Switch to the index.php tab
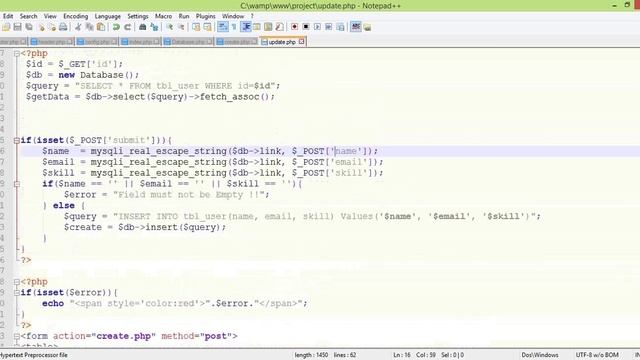Viewport: 640px width, 360px height. [x=140, y=42]
